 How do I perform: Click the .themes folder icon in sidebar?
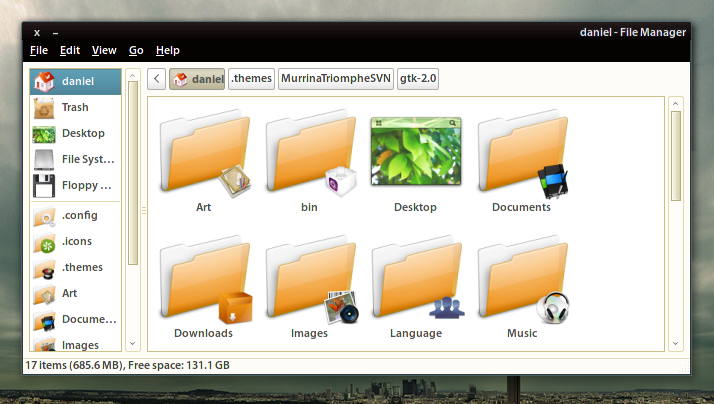44,268
